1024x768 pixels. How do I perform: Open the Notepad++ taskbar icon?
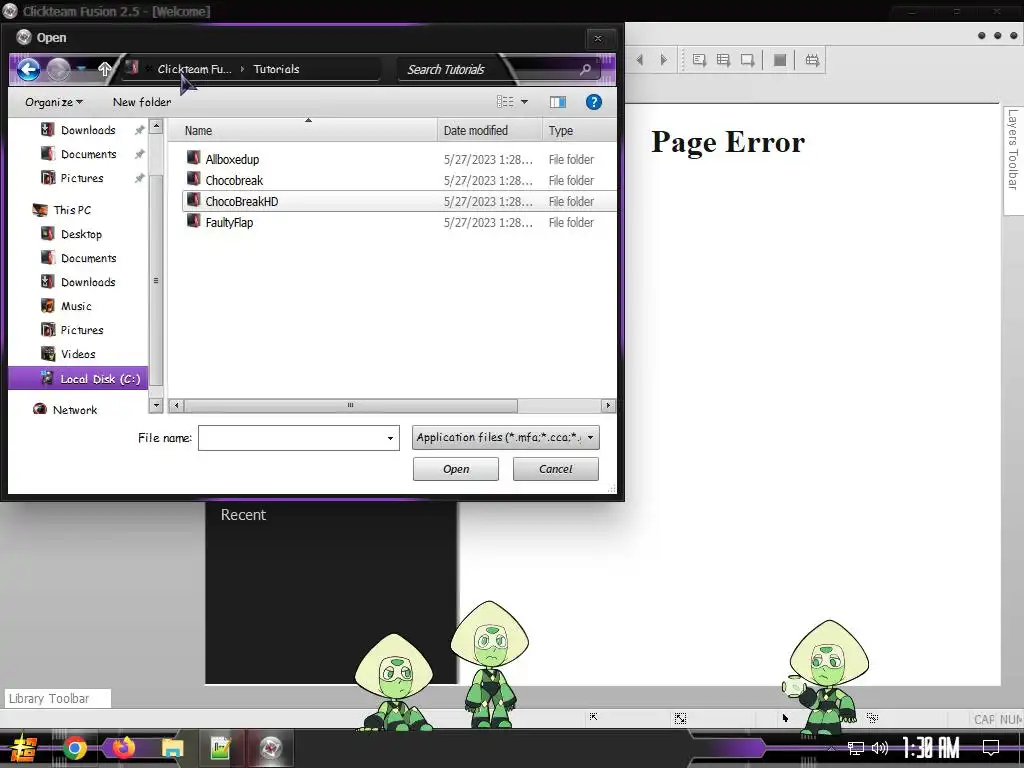tap(221, 748)
